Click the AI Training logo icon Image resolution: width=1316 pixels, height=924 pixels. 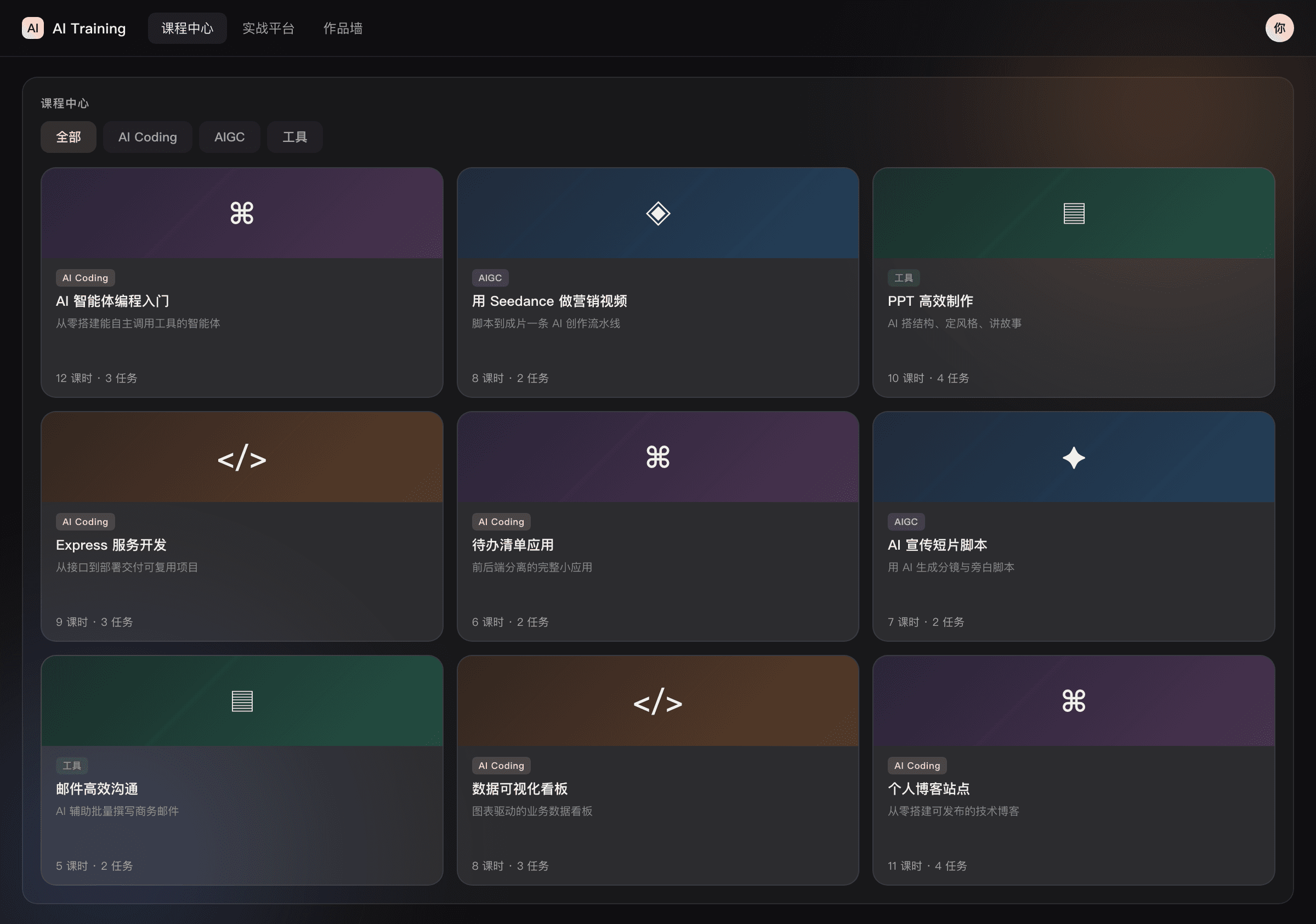point(33,28)
